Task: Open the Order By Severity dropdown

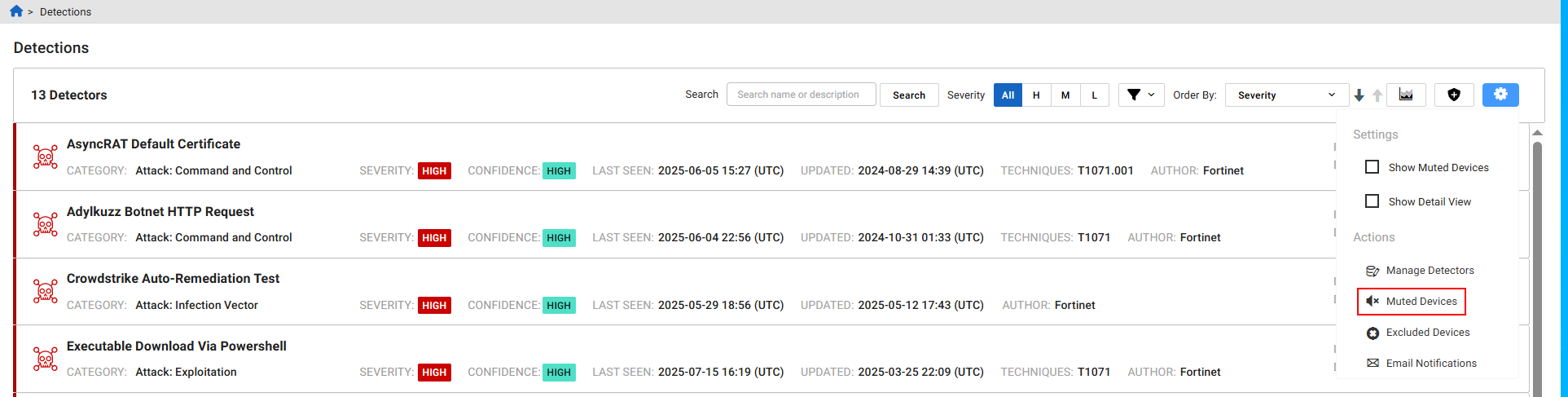Action: [1286, 95]
